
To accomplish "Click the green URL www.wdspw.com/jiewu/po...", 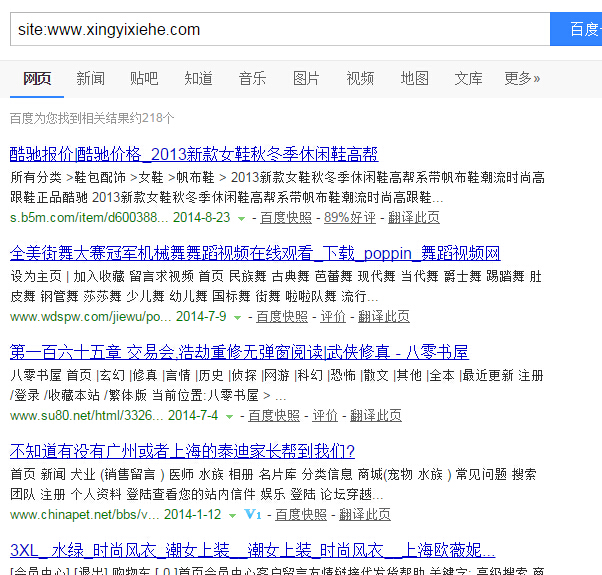I will (91, 317).
